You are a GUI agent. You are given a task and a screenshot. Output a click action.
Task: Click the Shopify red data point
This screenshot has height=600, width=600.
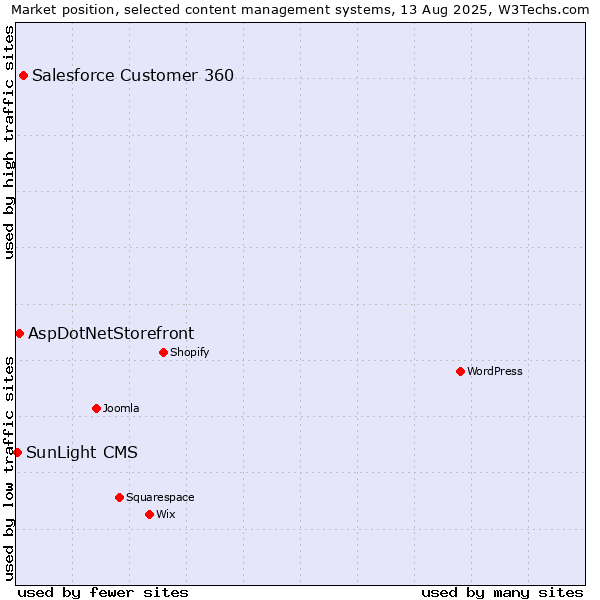tap(163, 352)
